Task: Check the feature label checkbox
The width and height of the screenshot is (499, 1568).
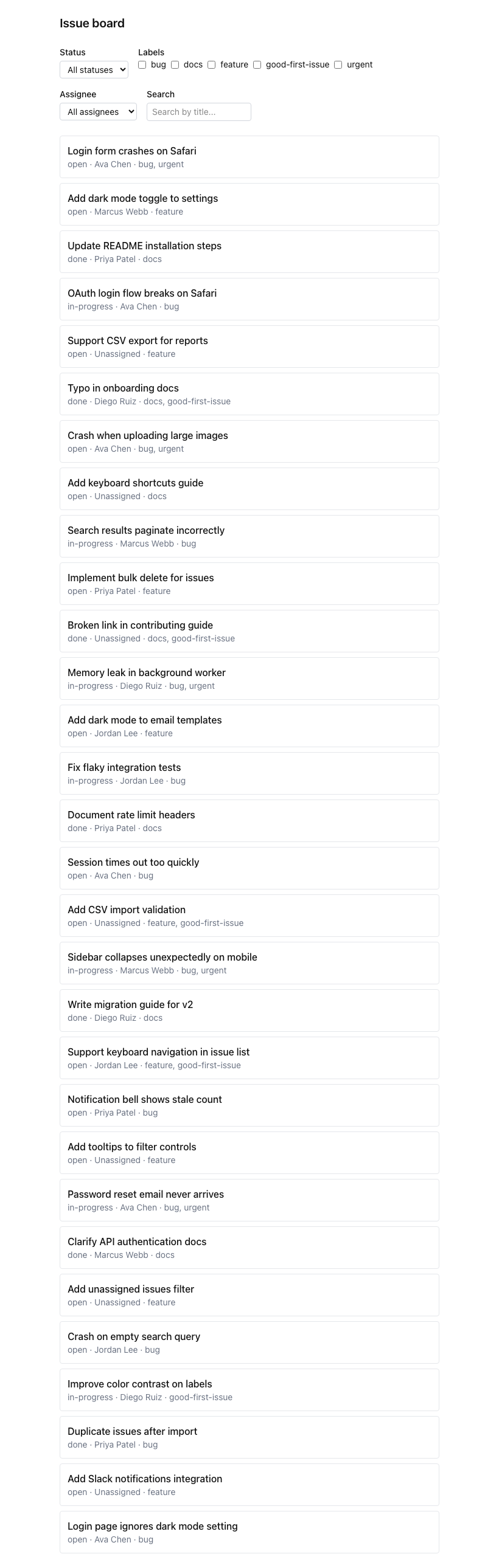Action: click(211, 65)
